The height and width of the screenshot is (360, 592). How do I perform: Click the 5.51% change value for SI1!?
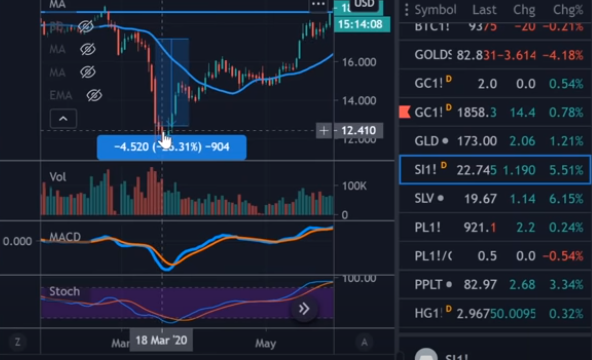pyautogui.click(x=566, y=170)
